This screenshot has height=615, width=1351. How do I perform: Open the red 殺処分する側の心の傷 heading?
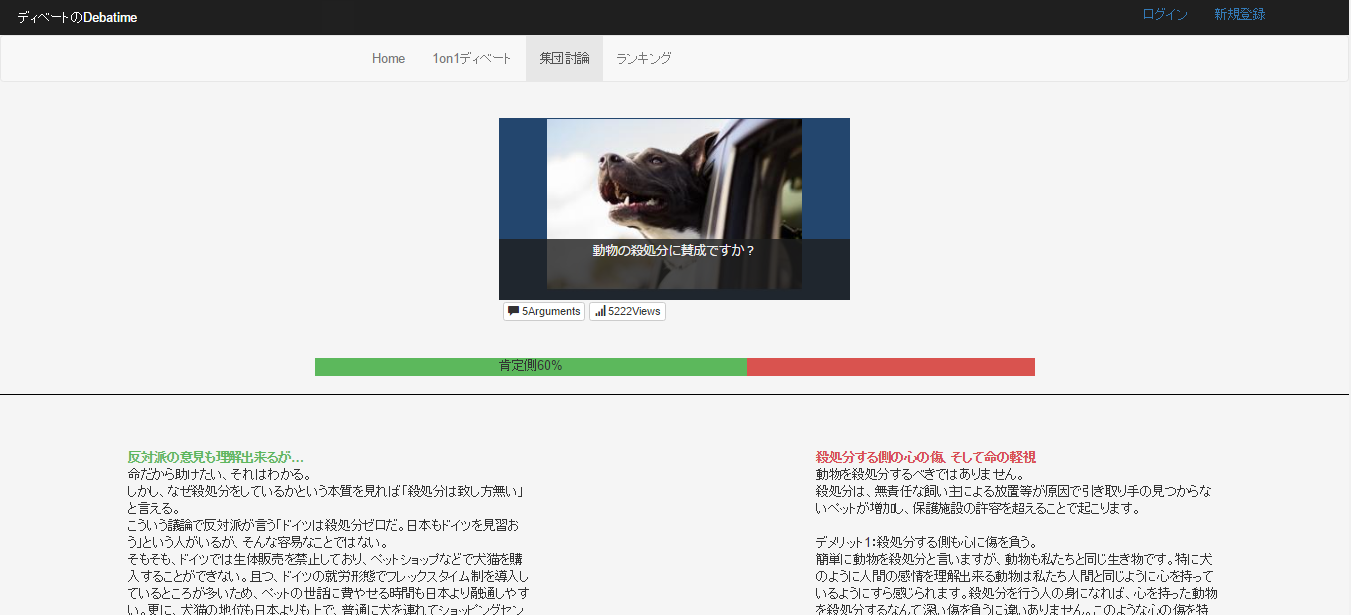pos(925,457)
